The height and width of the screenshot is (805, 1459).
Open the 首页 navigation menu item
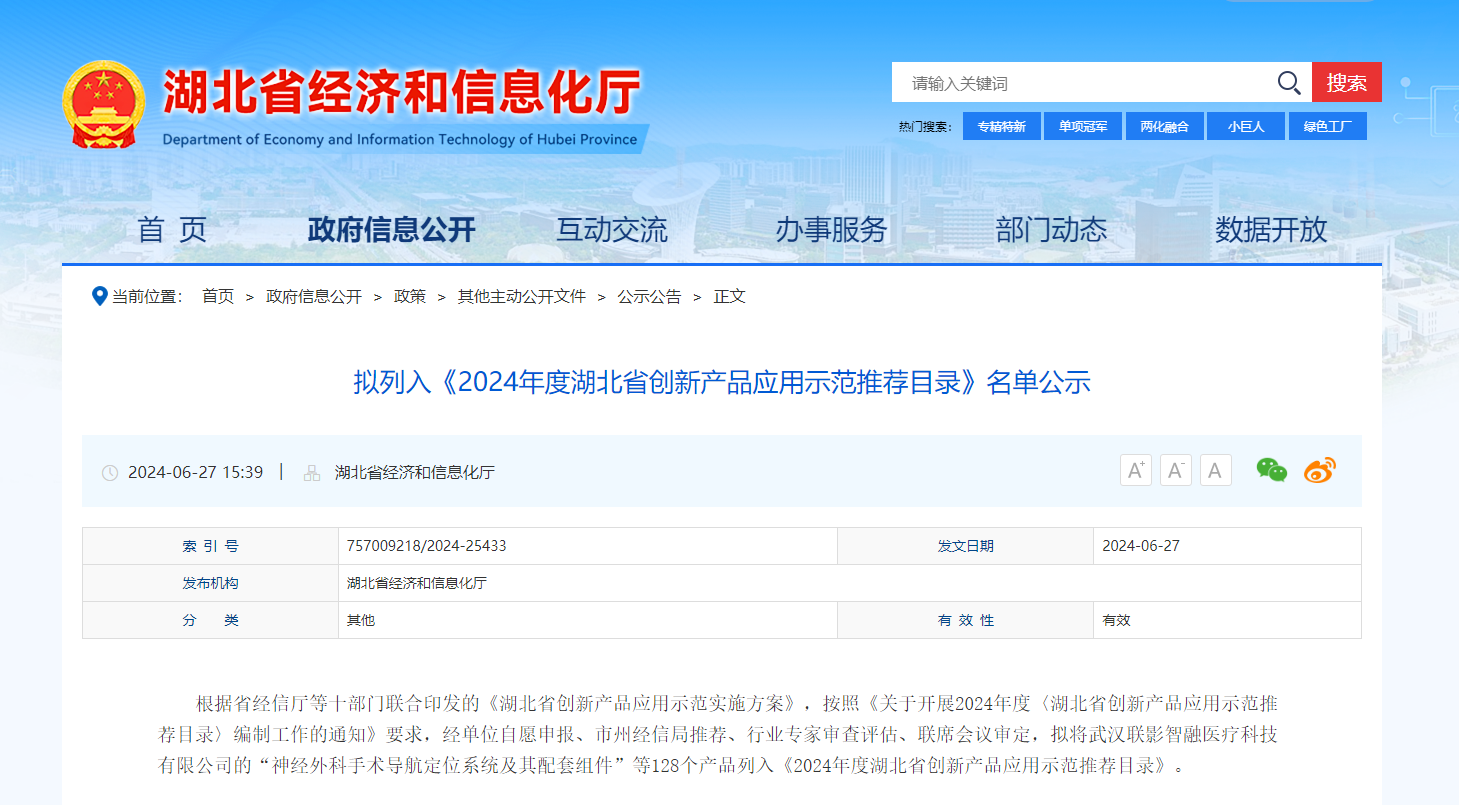[172, 230]
